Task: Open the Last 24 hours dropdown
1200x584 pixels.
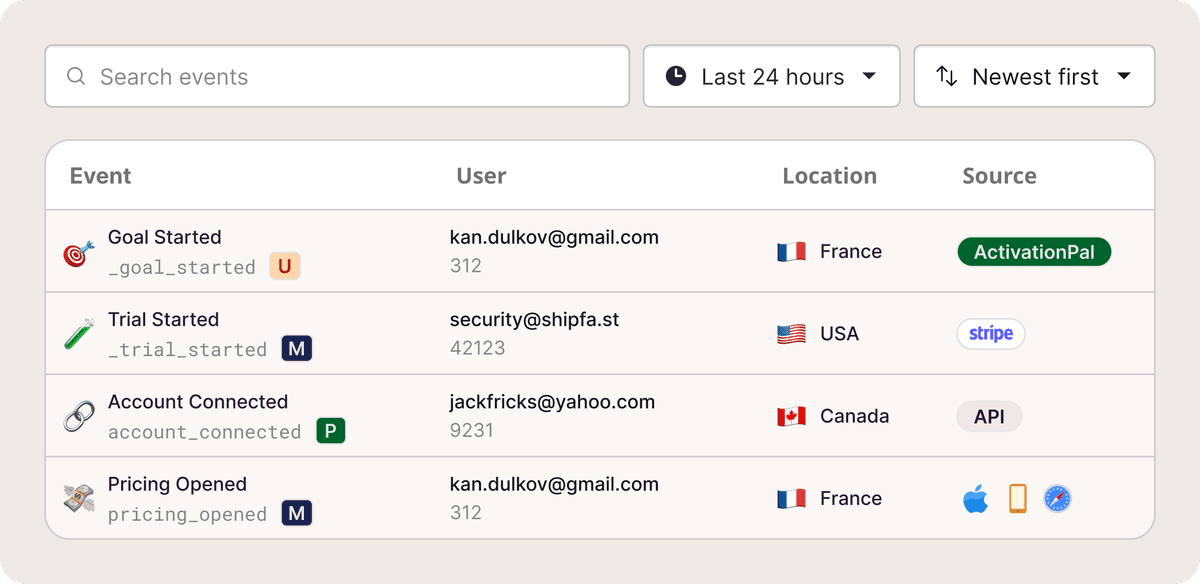Action: click(x=771, y=77)
